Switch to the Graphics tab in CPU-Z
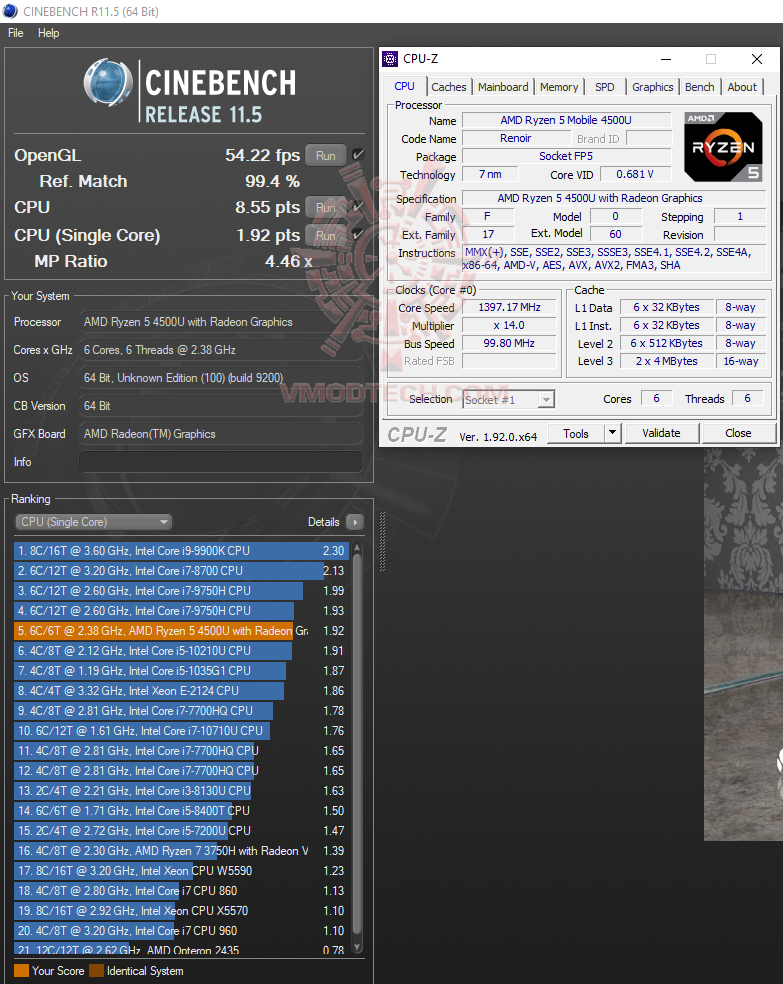Image resolution: width=783 pixels, height=984 pixels. [652, 87]
